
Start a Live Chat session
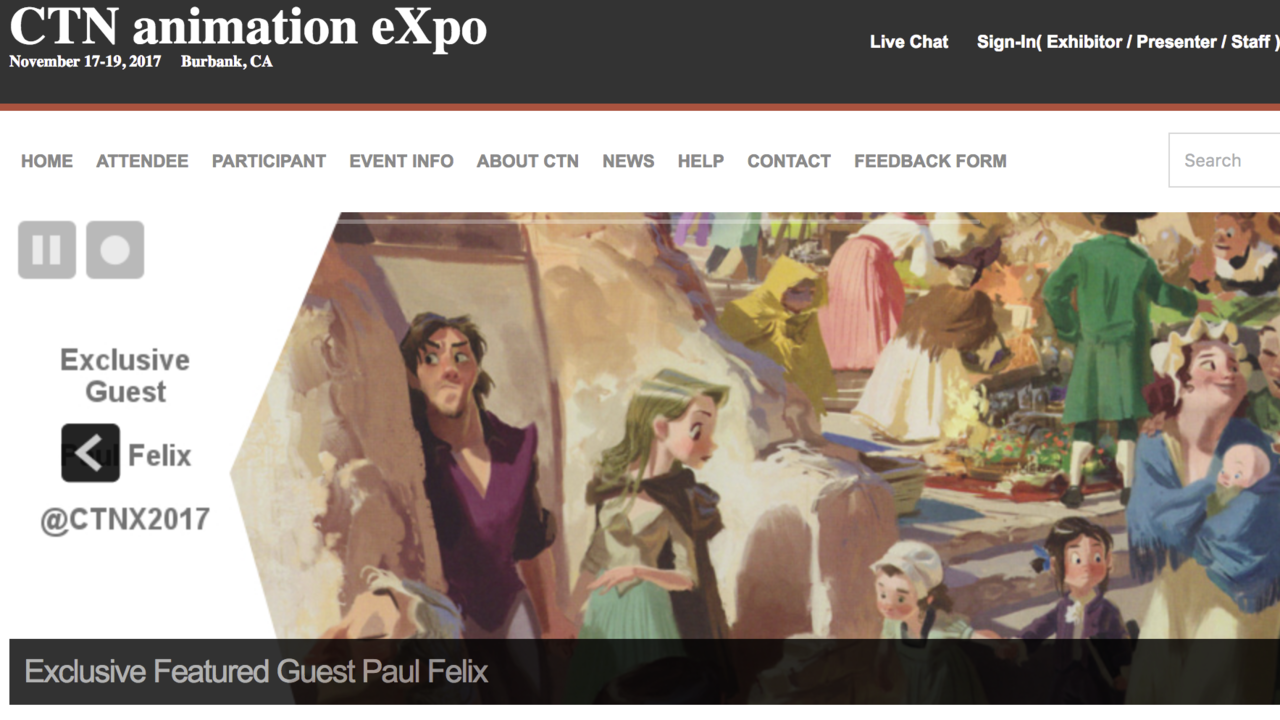[x=909, y=42]
